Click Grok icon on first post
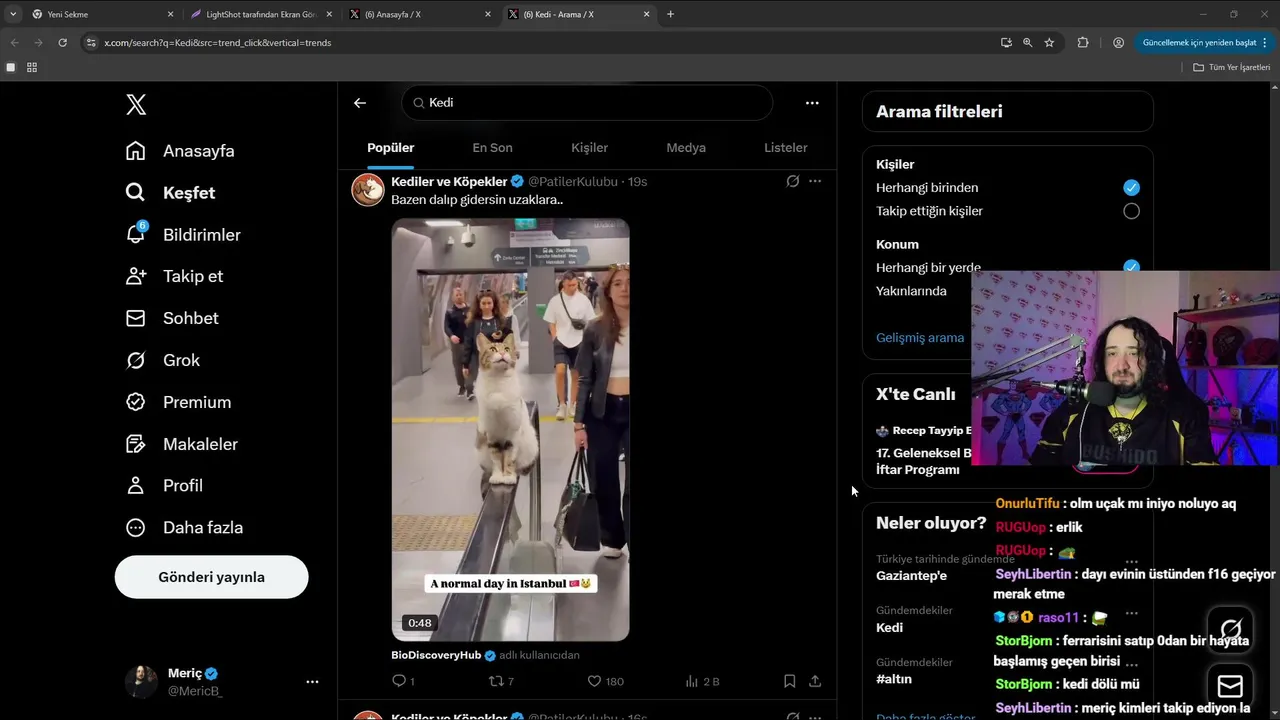1280x720 pixels. (x=792, y=181)
